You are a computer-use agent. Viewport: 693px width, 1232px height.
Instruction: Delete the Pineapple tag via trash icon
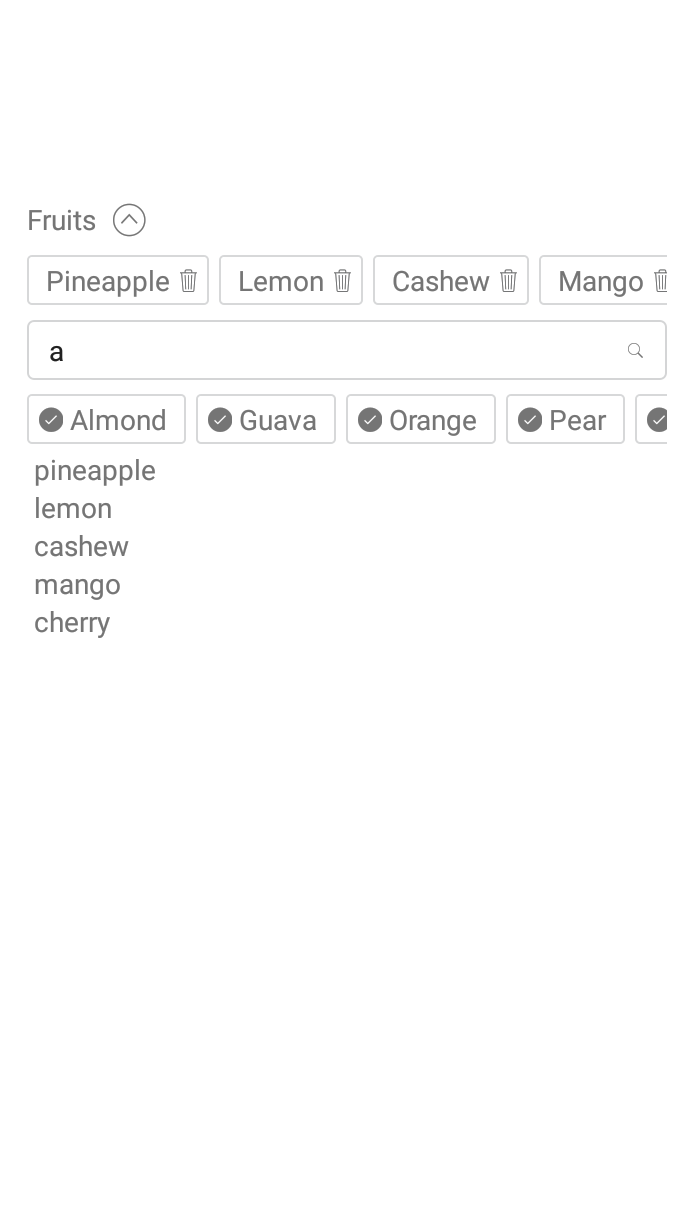click(x=188, y=281)
